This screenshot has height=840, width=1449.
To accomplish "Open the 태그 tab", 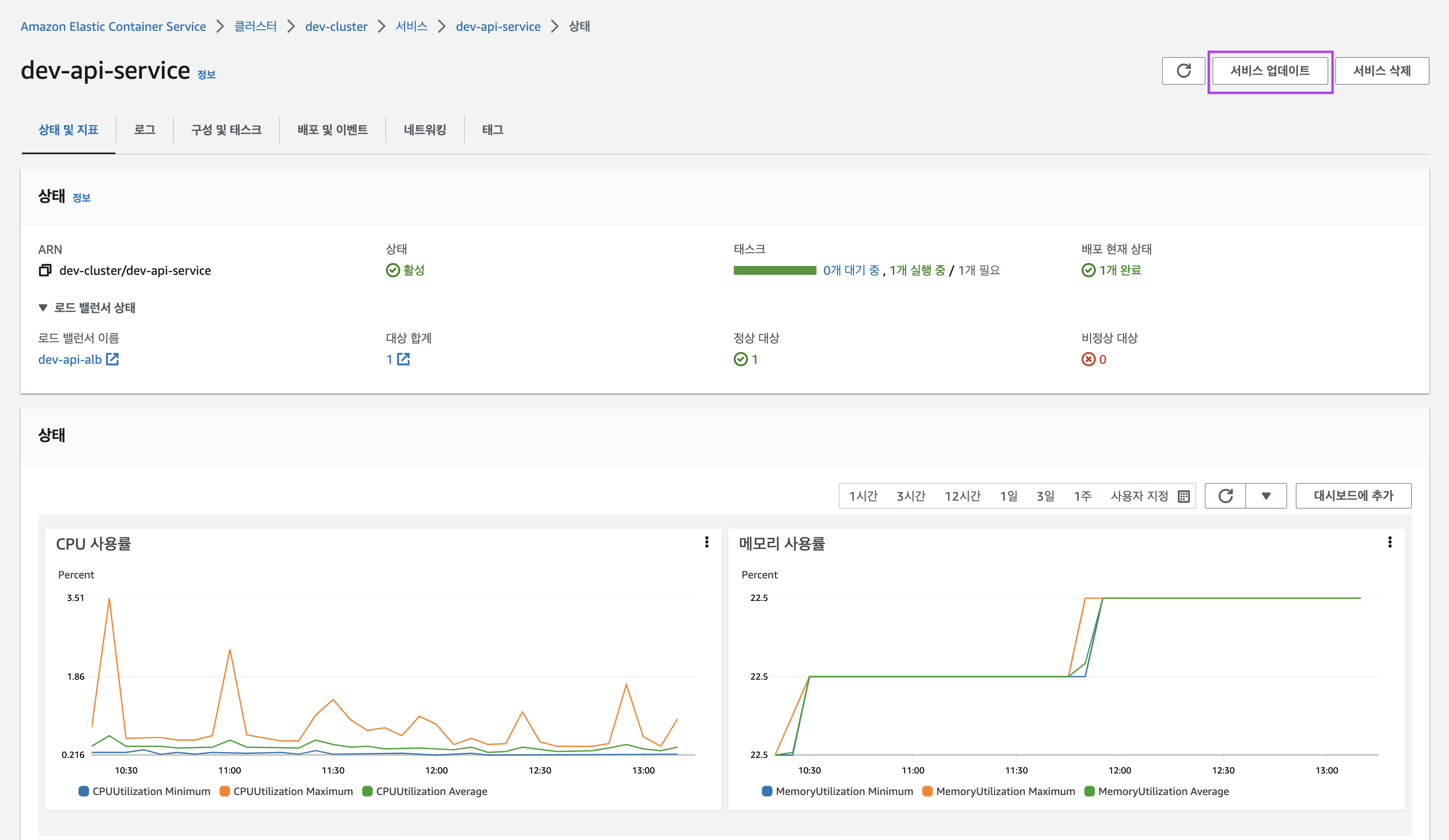I will [x=493, y=130].
